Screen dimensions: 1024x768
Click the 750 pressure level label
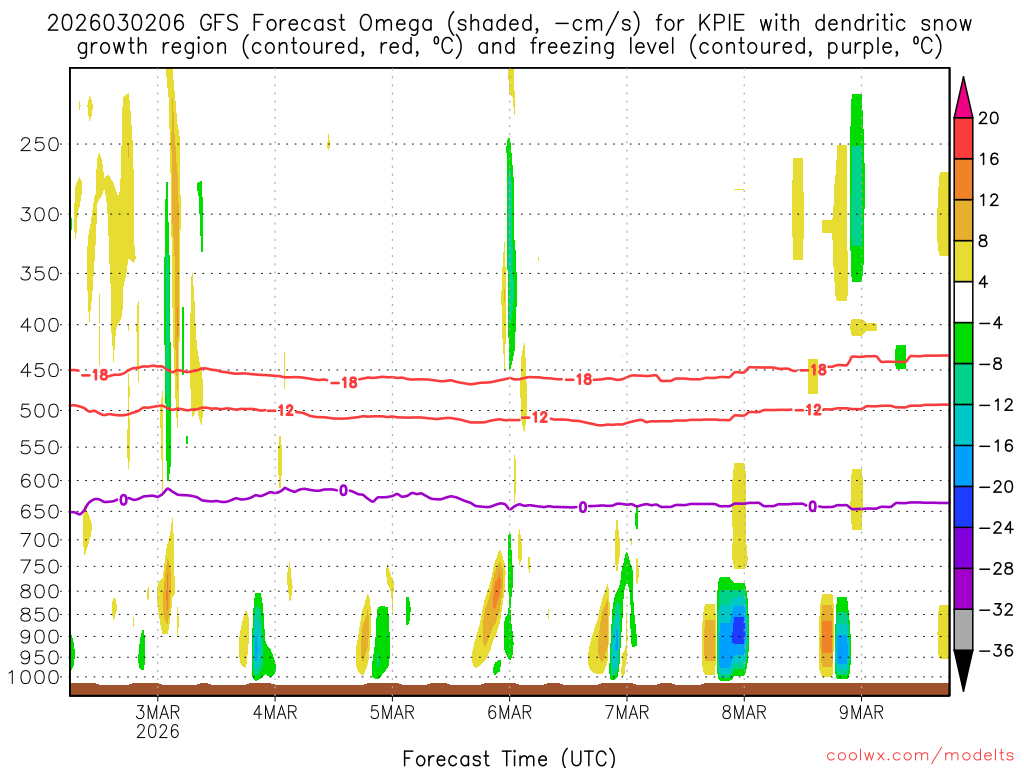click(40, 566)
